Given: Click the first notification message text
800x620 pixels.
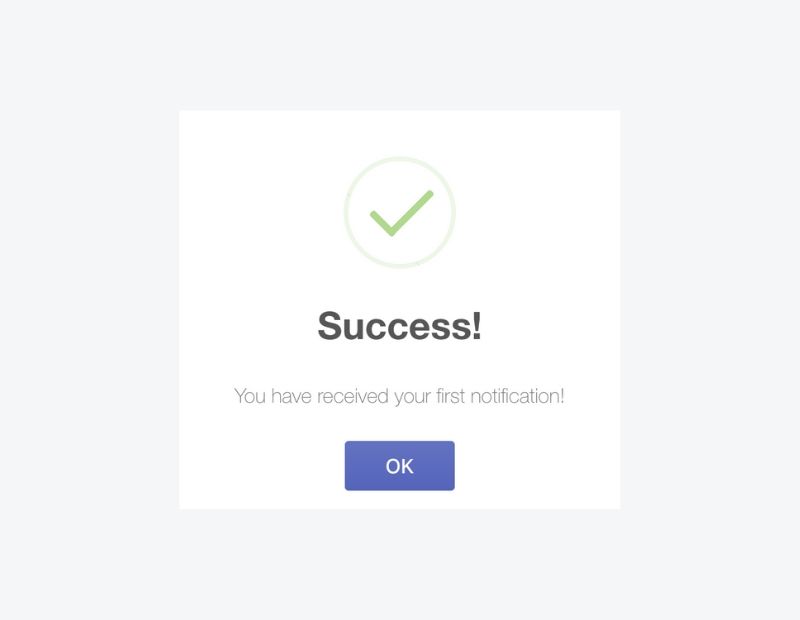Looking at the screenshot, I should pos(399,396).
